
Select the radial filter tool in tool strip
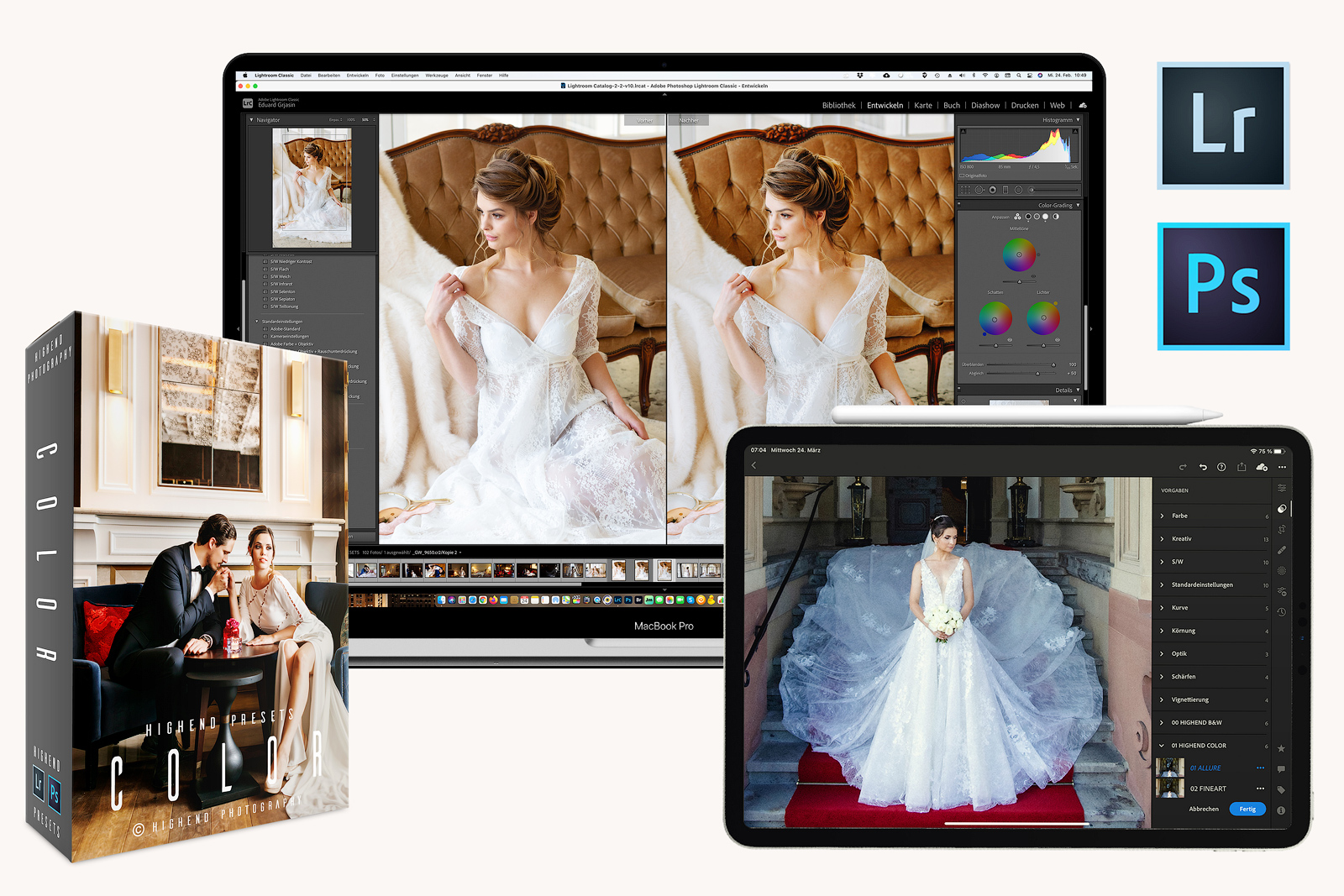[1018, 190]
